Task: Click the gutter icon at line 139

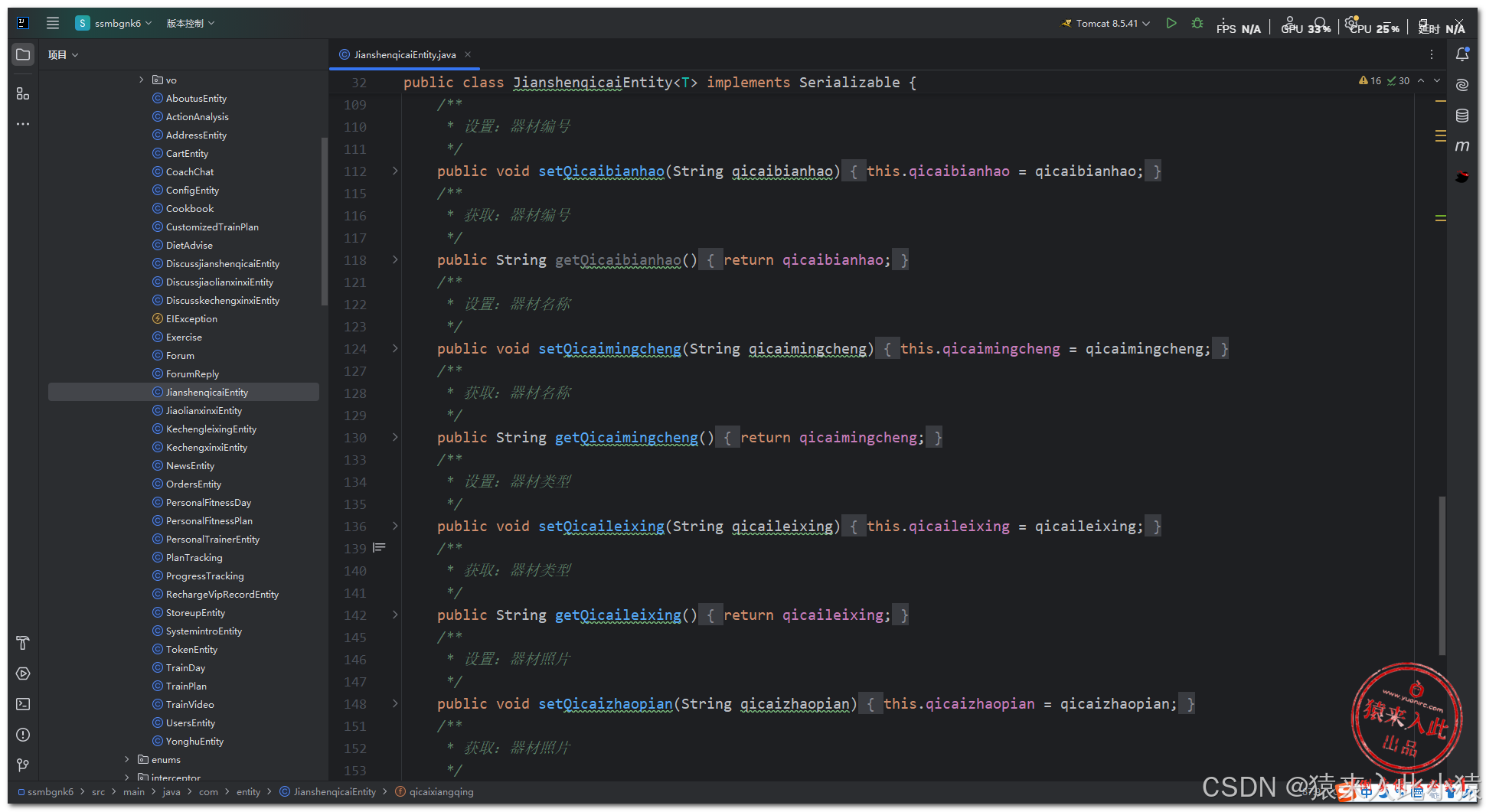Action: (x=379, y=548)
